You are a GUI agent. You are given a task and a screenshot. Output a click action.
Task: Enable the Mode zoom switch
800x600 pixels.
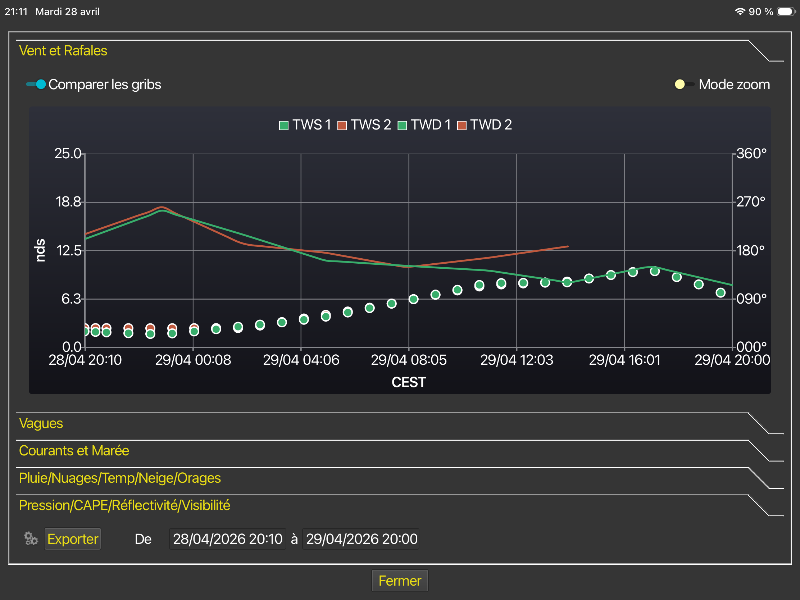tap(685, 84)
